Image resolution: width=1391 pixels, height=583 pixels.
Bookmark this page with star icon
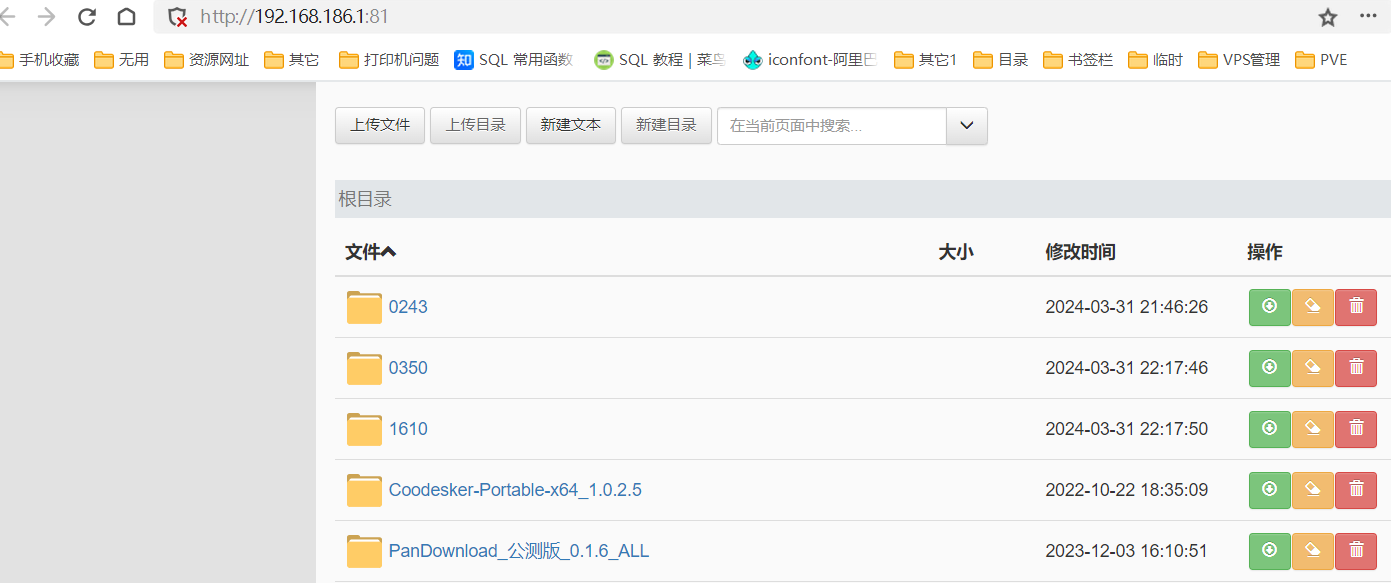pos(1327,17)
